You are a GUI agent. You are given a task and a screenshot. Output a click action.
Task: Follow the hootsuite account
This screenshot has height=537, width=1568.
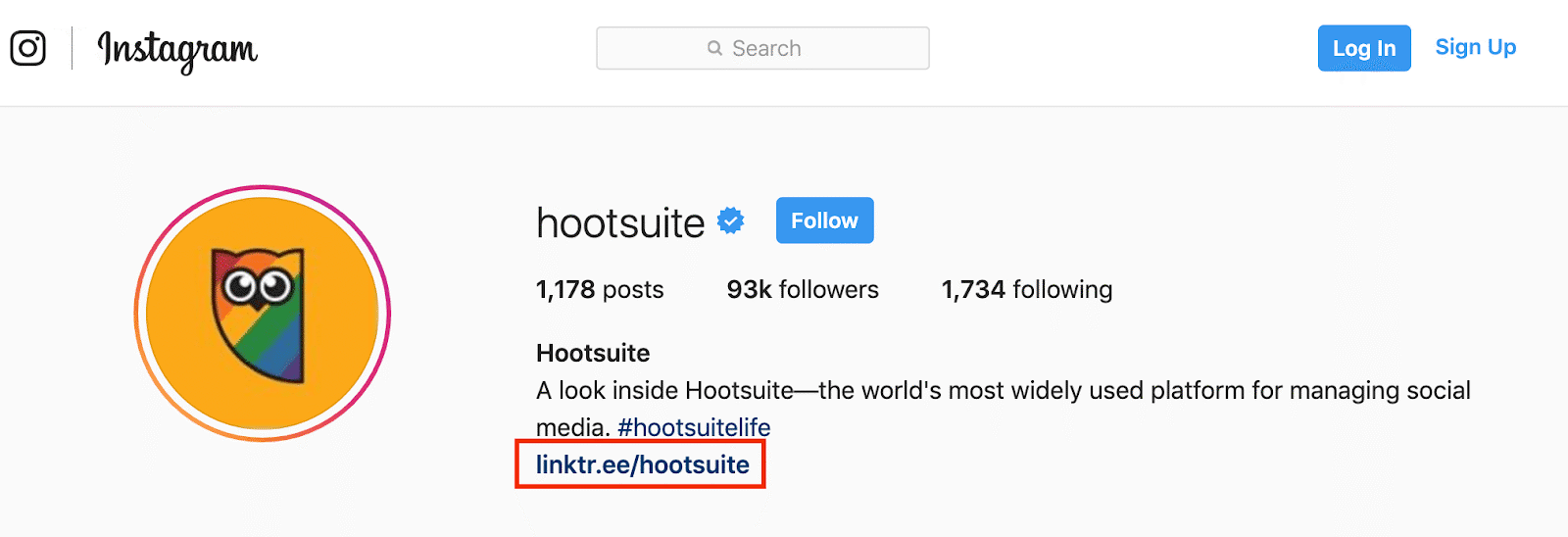point(825,220)
